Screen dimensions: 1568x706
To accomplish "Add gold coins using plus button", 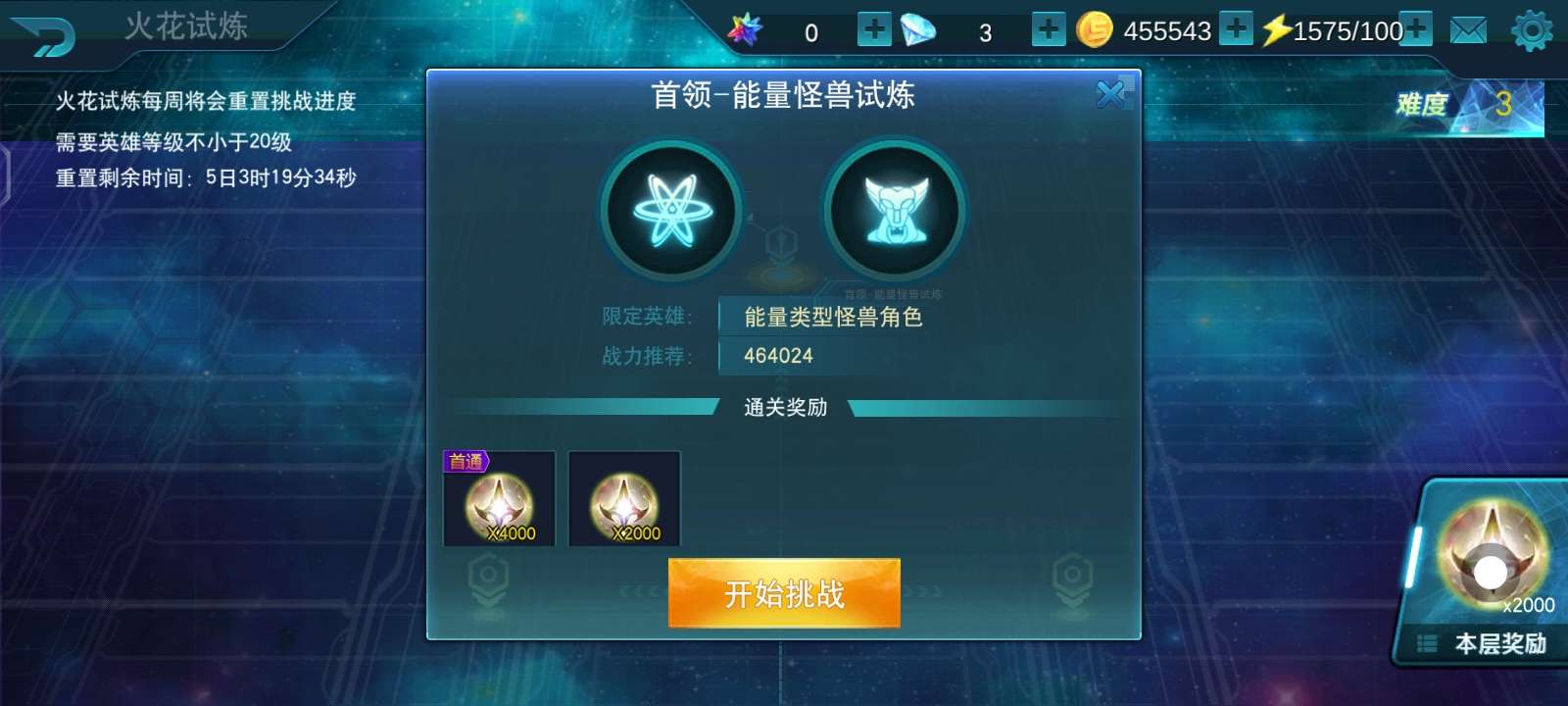I will point(1237,28).
